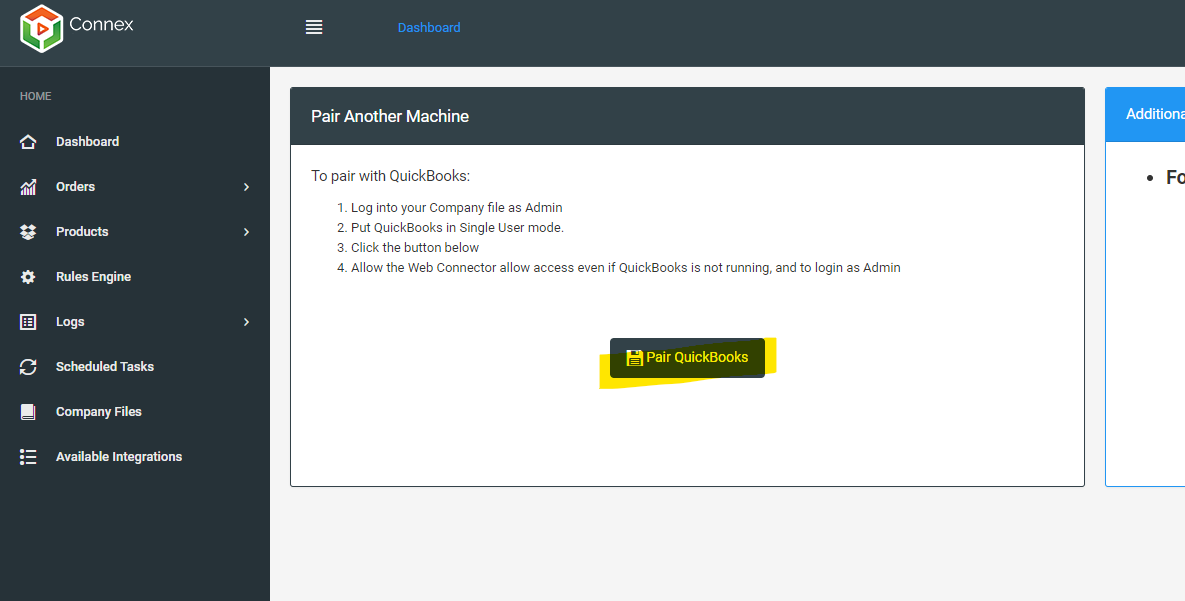Click the Dashboard home icon in sidebar
This screenshot has width=1185, height=601.
28,141
